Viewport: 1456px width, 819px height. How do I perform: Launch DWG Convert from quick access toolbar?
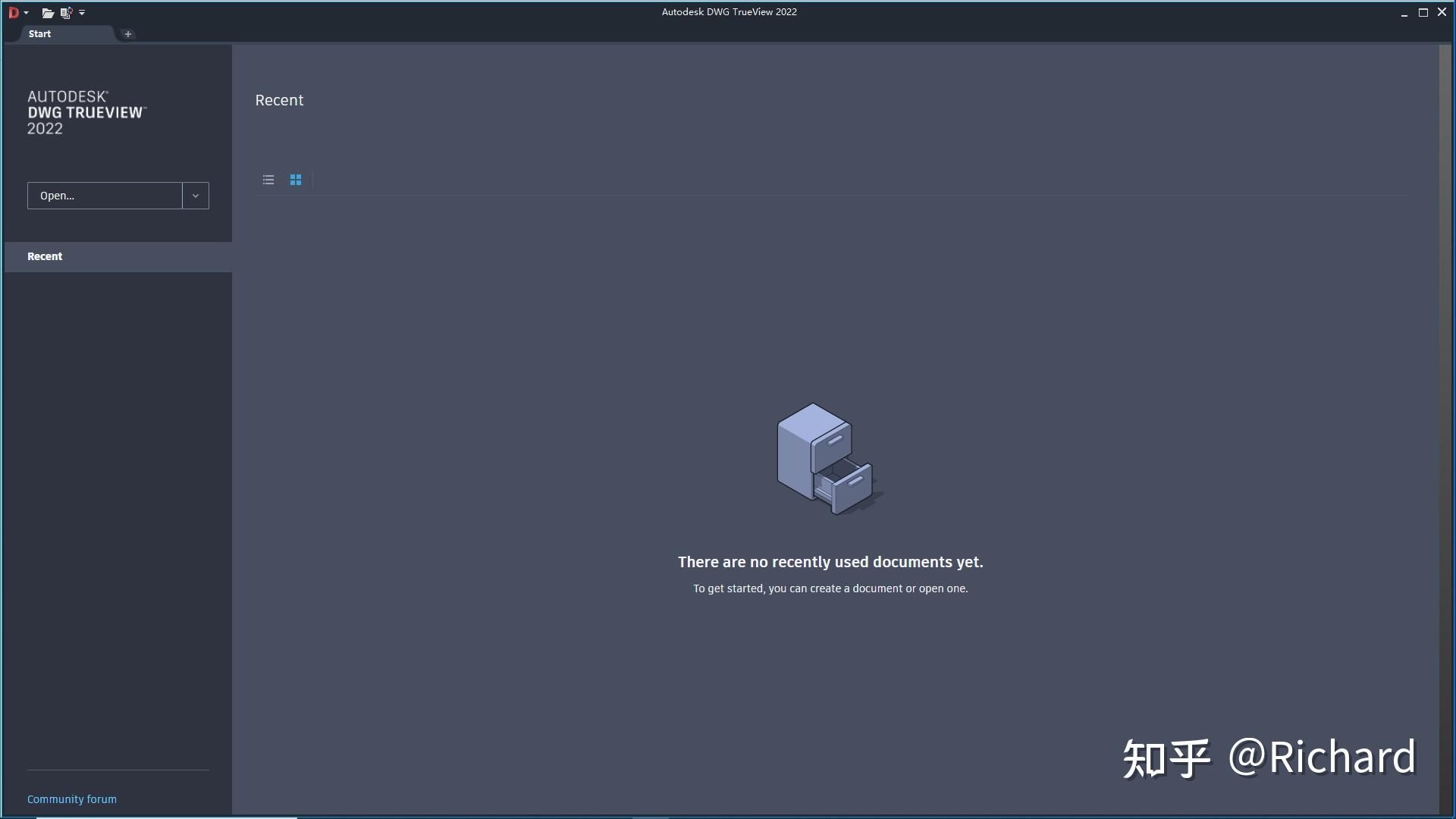[x=66, y=13]
